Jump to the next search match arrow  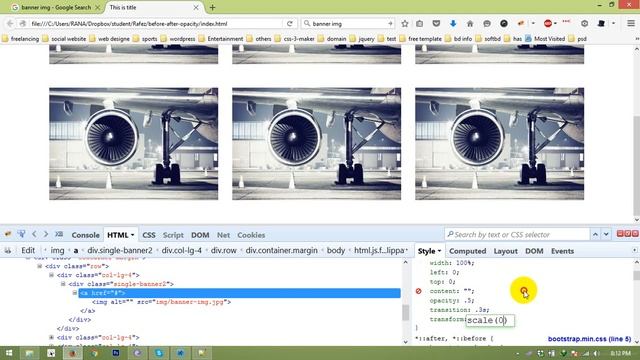tap(606, 234)
